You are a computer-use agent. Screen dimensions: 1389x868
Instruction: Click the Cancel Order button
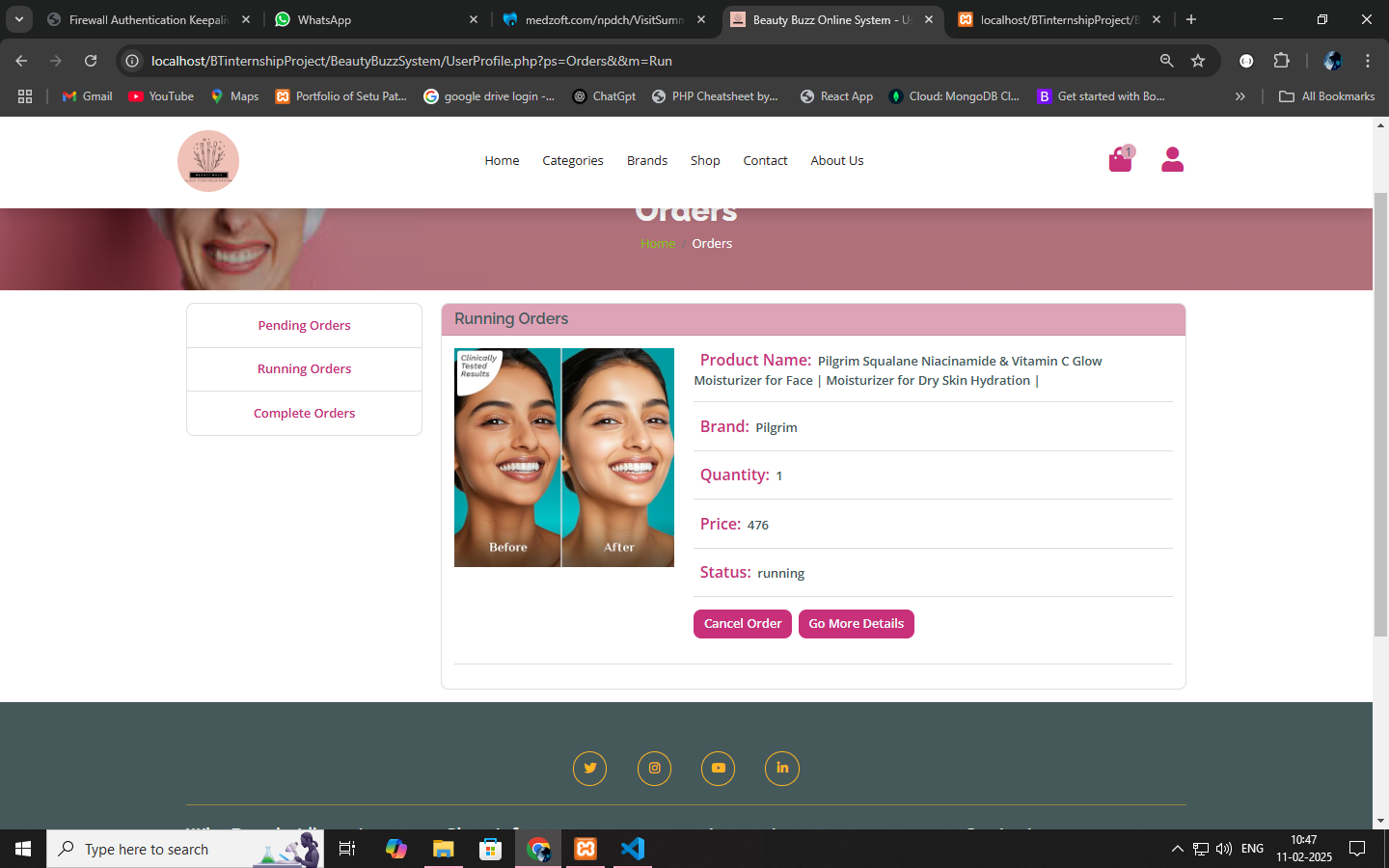[743, 624]
